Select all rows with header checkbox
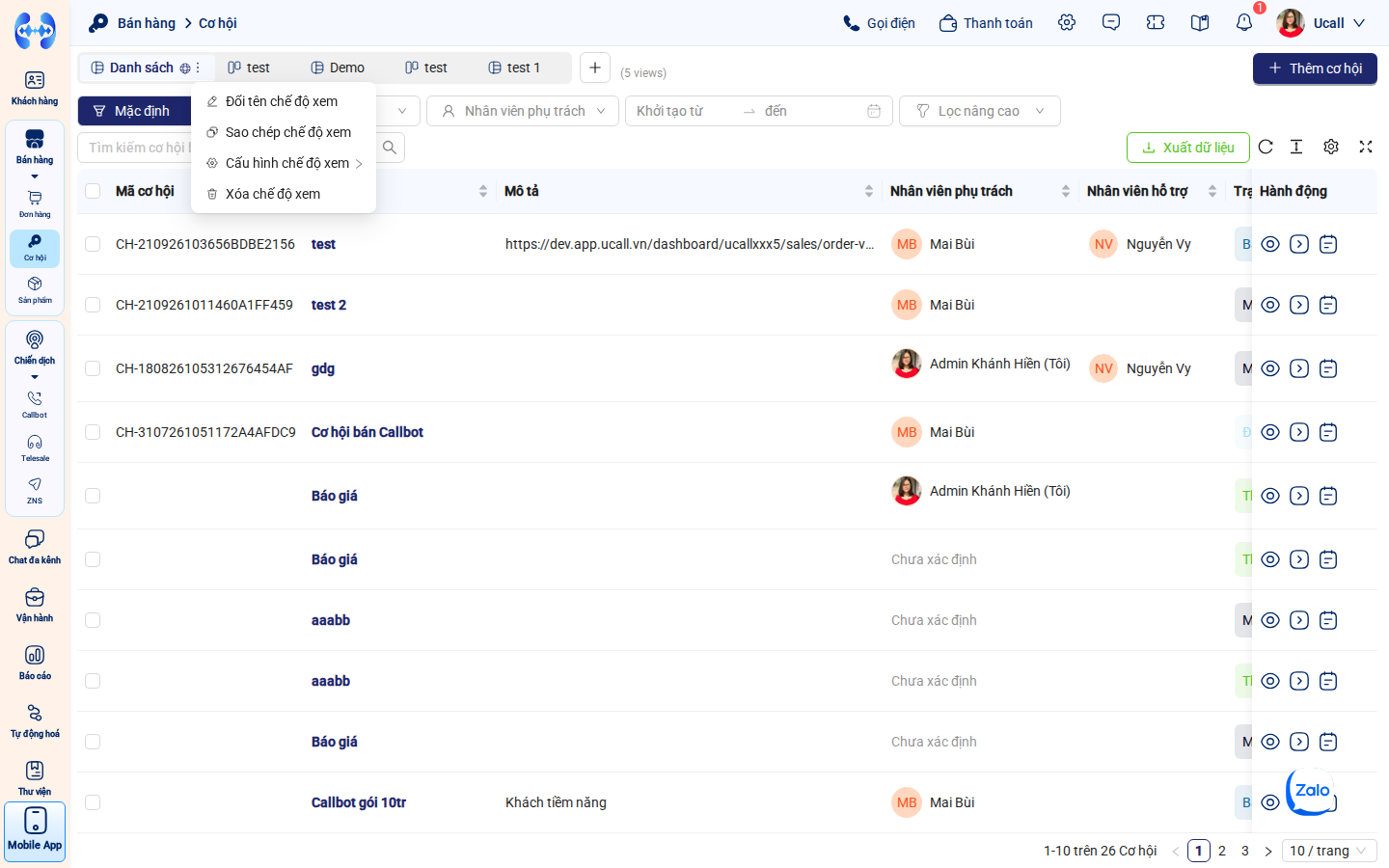The image size is (1389, 868). coord(93,191)
